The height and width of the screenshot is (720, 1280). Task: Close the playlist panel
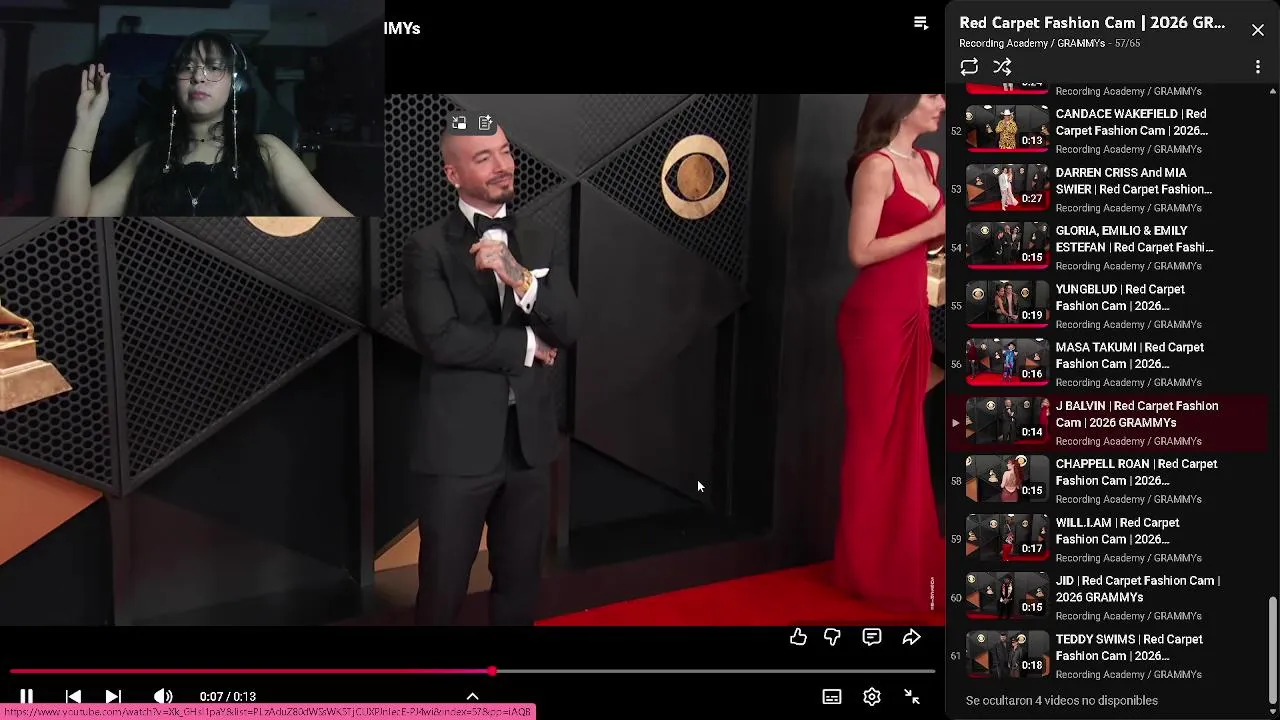[x=1258, y=30]
